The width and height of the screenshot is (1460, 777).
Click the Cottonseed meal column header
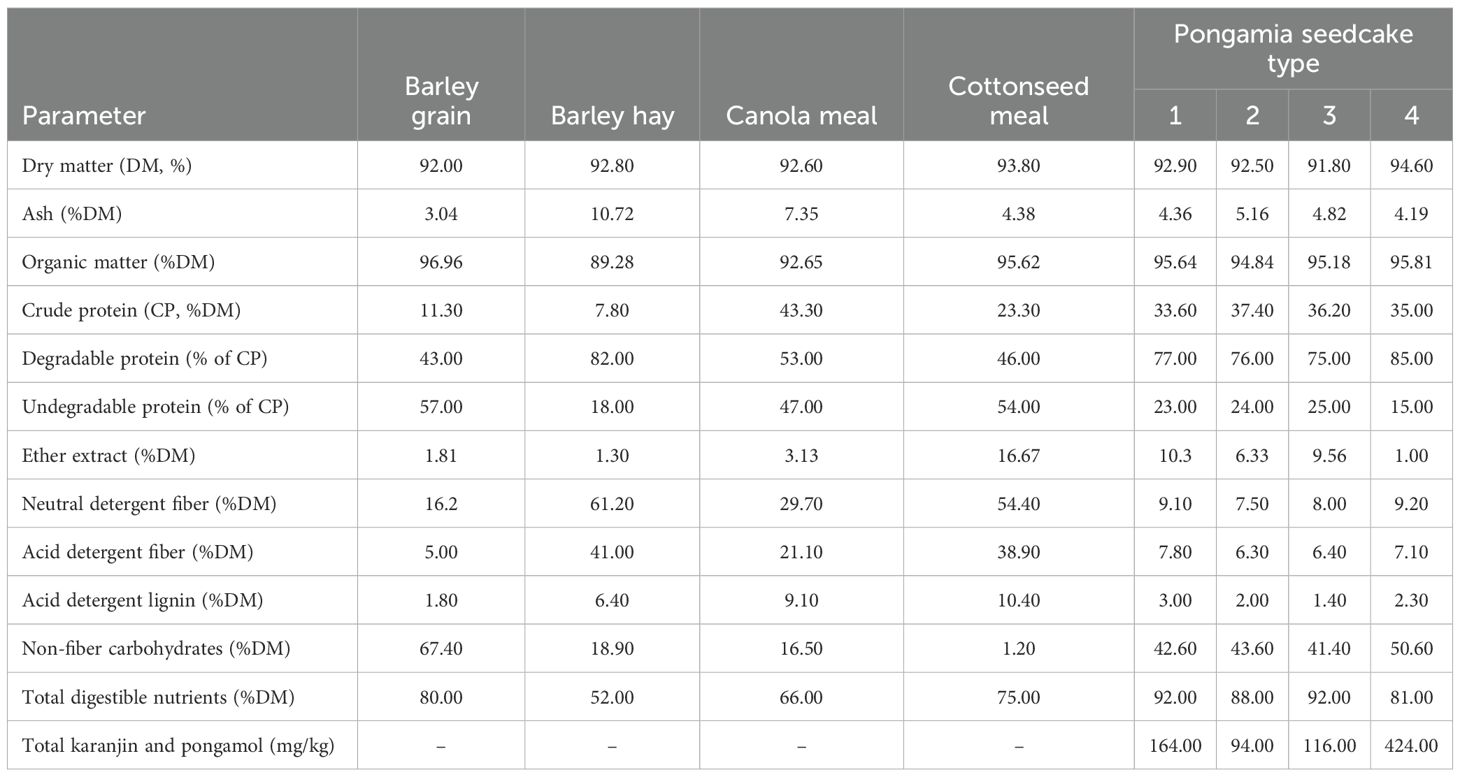tap(1018, 100)
